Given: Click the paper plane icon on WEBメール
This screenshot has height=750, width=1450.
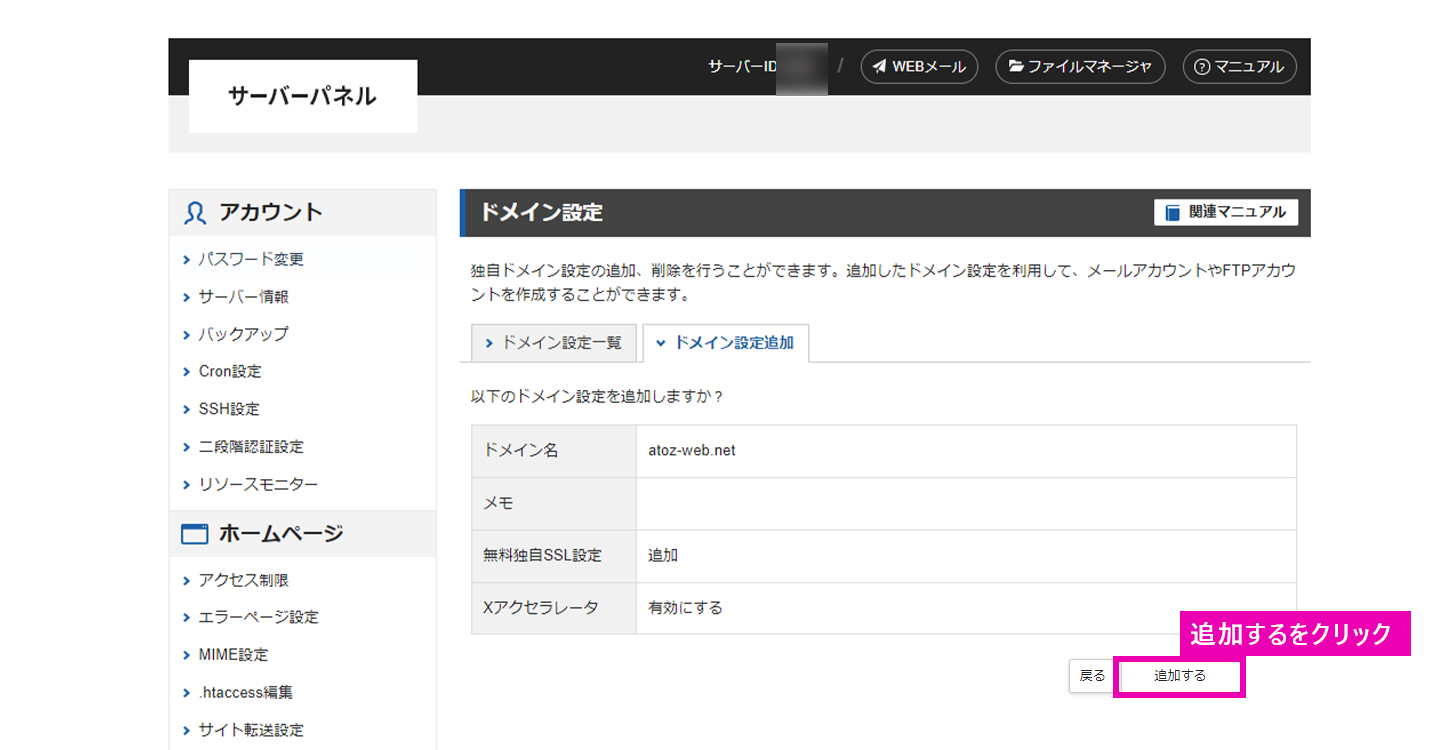Looking at the screenshot, I should pyautogui.click(x=879, y=67).
